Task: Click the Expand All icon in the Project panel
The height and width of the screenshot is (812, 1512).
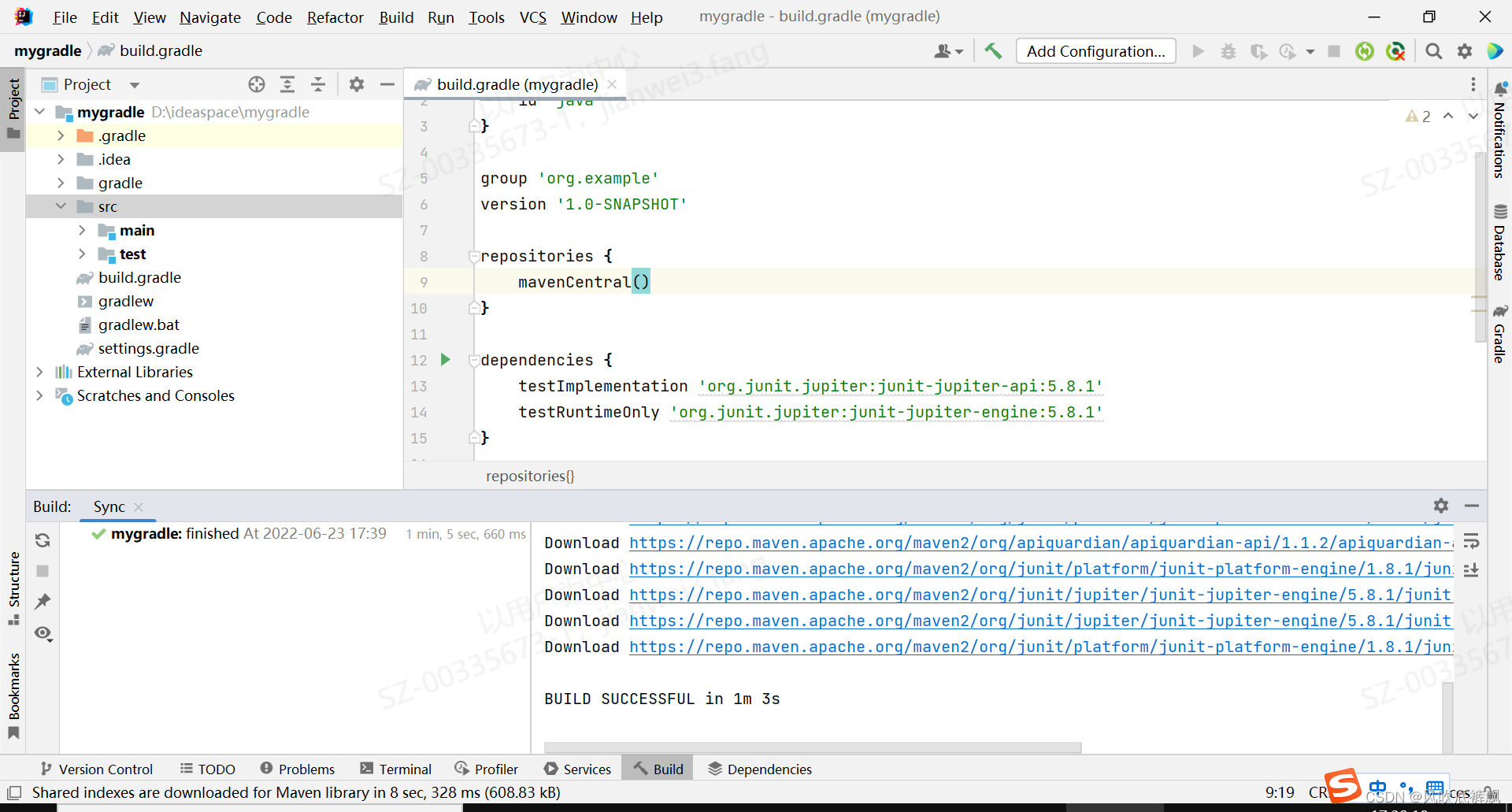Action: [x=287, y=84]
